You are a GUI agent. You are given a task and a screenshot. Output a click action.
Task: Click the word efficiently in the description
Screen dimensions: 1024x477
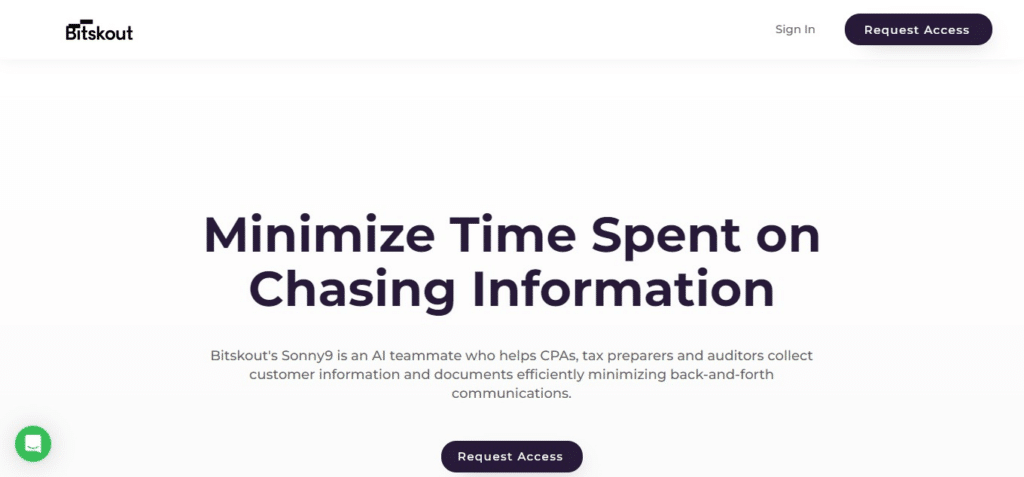(551, 376)
